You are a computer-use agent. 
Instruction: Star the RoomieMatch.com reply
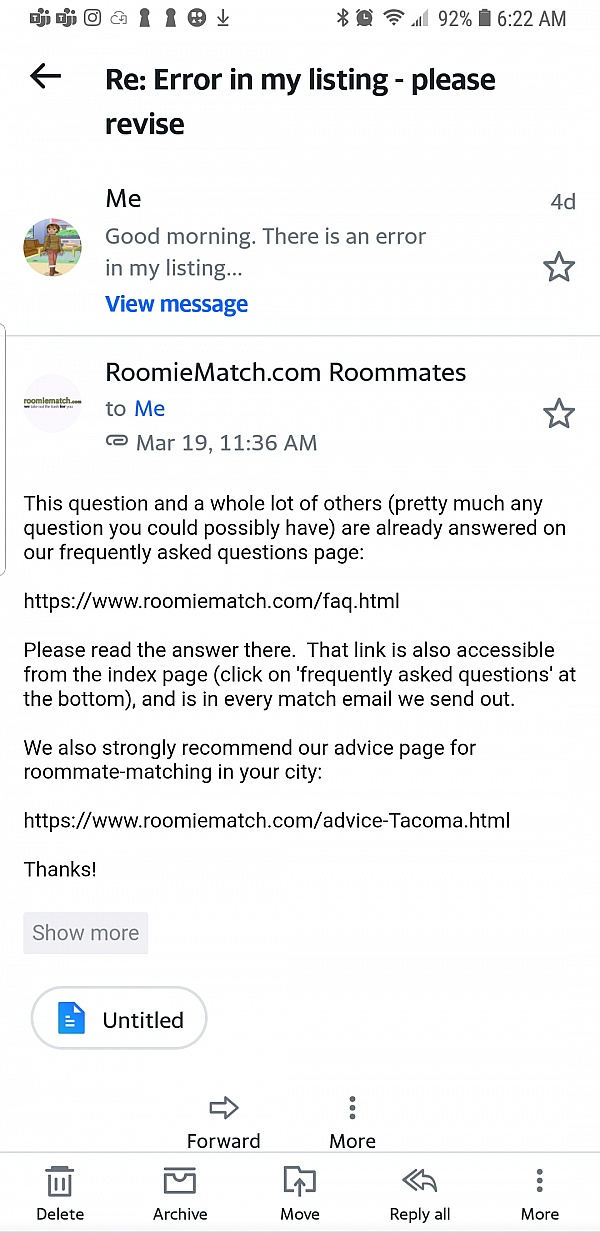point(558,413)
